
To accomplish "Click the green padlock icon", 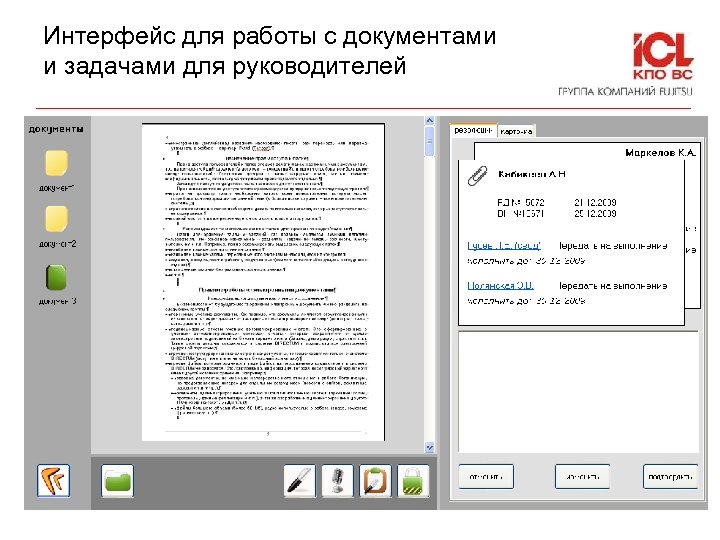I will coord(413,481).
